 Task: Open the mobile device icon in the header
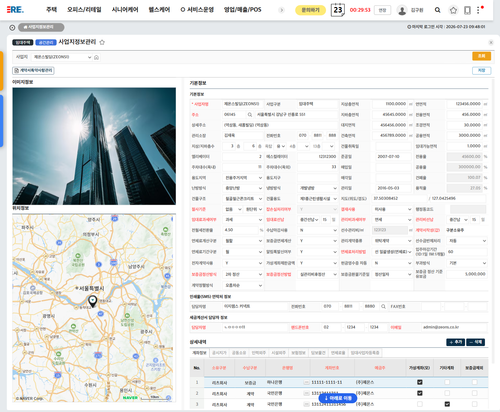[467, 10]
